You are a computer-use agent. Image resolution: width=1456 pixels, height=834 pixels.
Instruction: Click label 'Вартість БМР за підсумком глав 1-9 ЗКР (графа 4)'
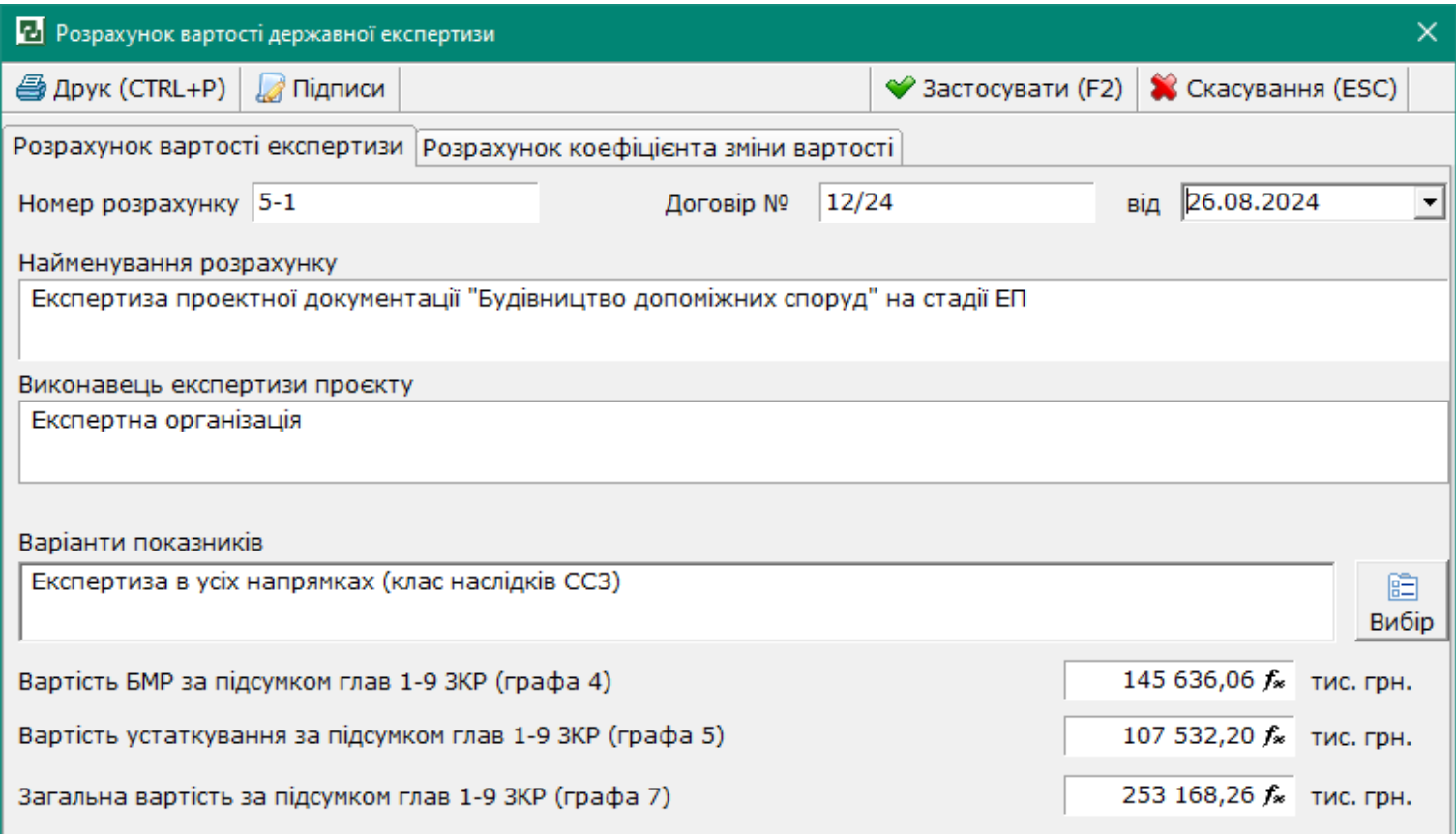click(314, 682)
